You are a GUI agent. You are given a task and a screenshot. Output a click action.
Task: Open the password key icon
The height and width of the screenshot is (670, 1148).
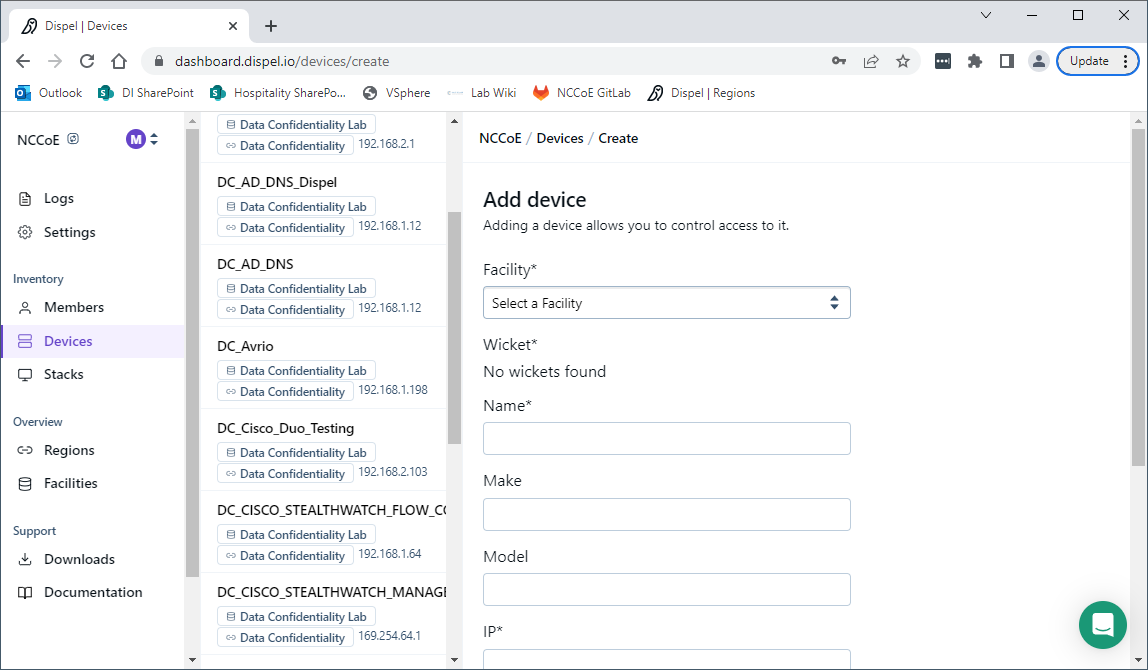(x=839, y=61)
